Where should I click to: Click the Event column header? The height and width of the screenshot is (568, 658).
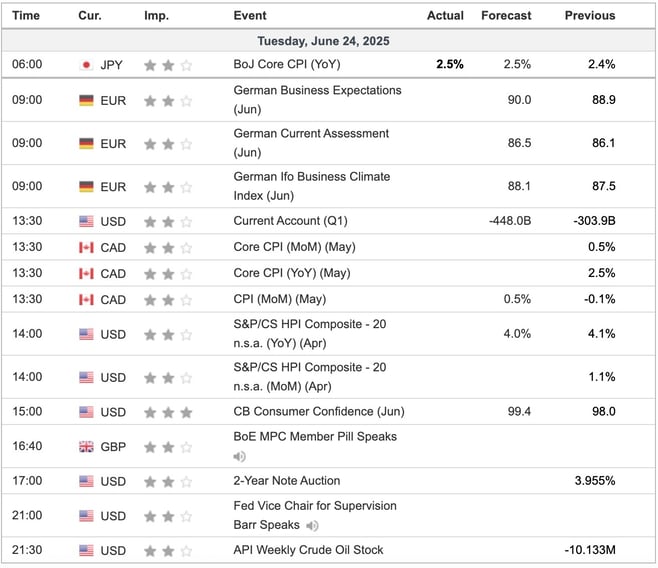tap(250, 16)
